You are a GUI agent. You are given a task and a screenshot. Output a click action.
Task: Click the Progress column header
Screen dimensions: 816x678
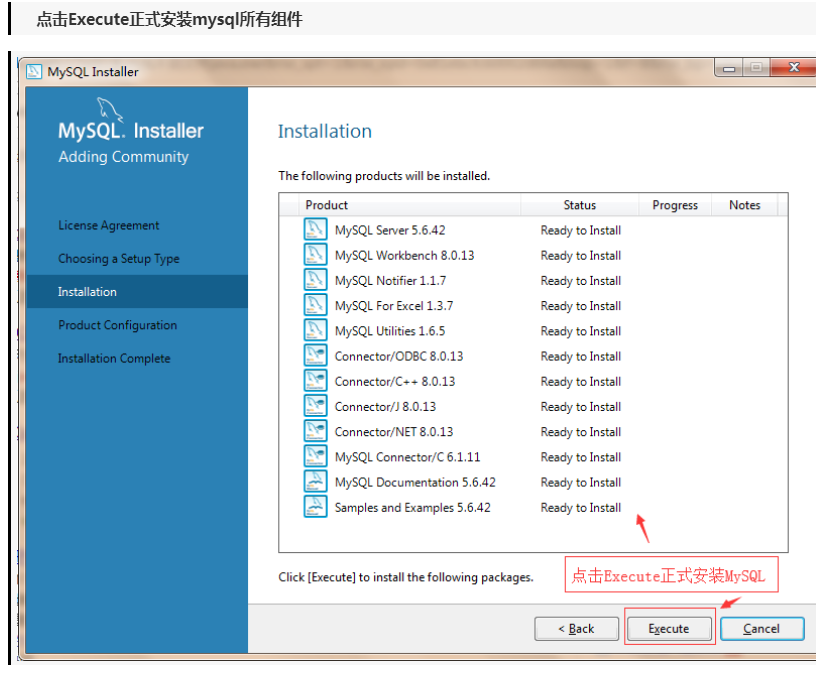click(x=675, y=205)
